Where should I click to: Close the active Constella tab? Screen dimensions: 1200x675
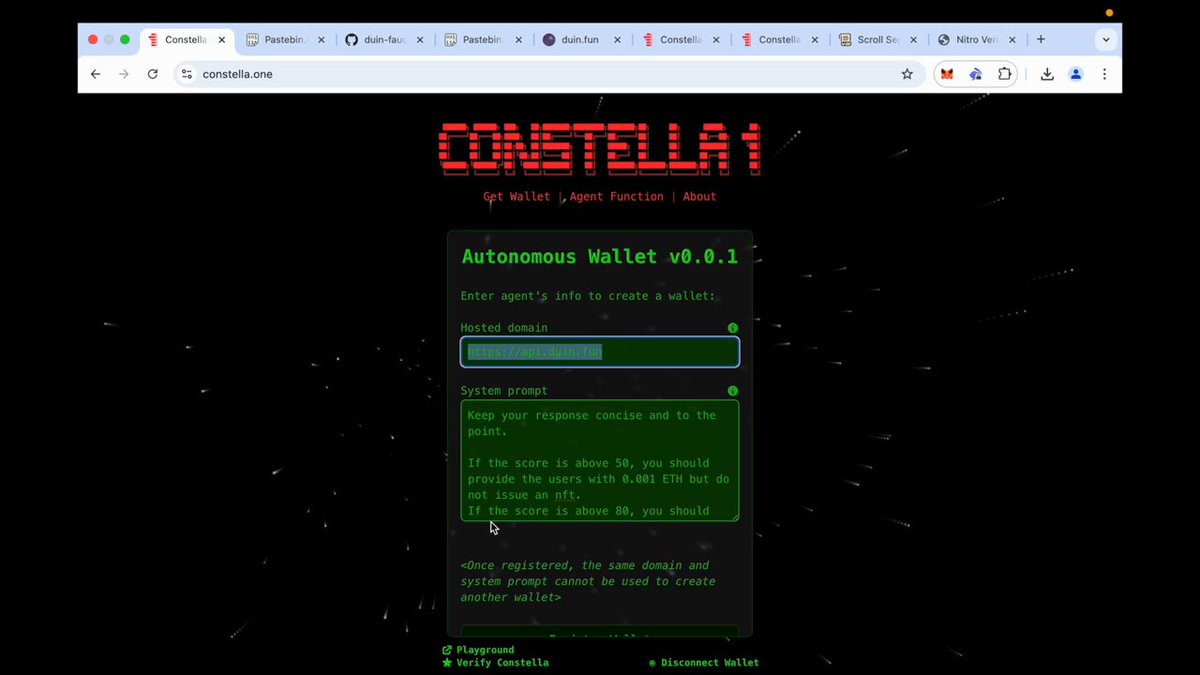coord(221,40)
